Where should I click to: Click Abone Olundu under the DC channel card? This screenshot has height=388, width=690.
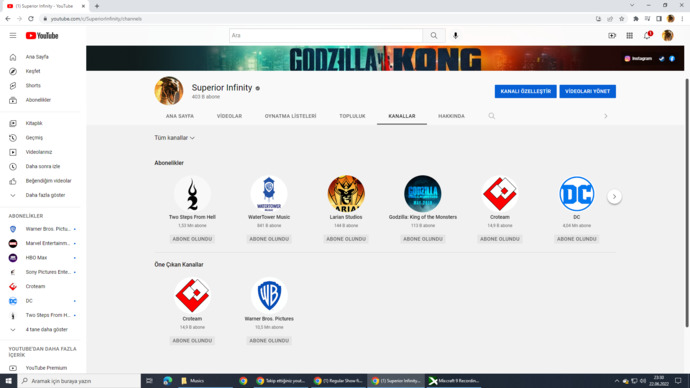coord(576,239)
